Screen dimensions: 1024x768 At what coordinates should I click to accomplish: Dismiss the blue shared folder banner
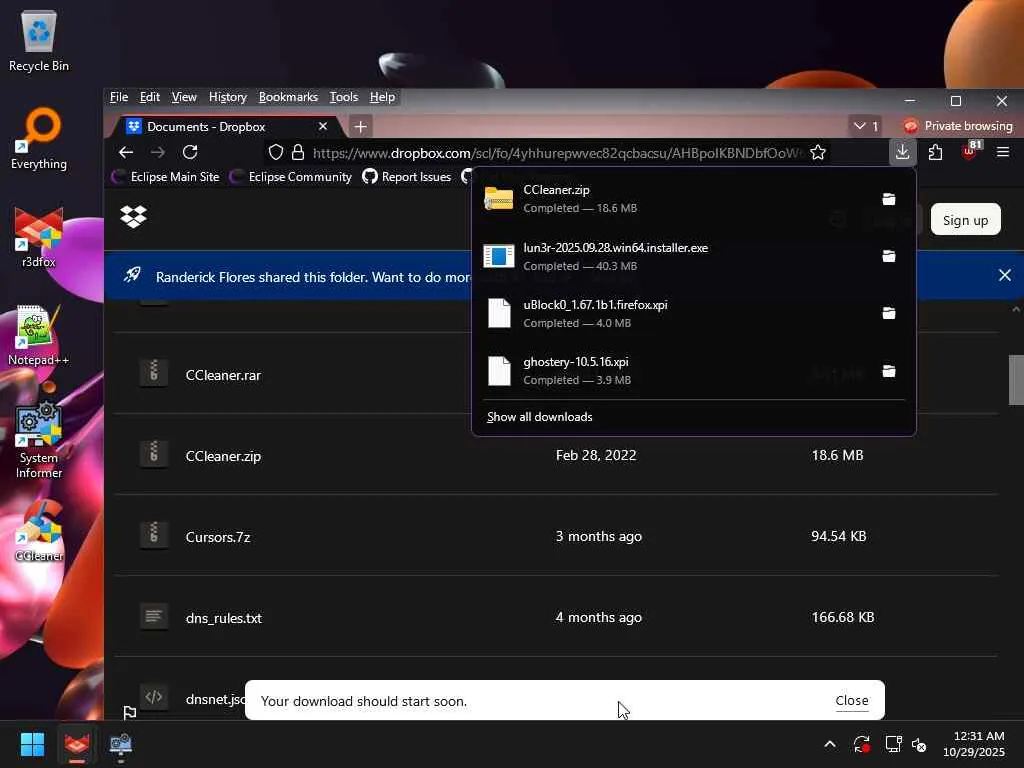point(1004,276)
